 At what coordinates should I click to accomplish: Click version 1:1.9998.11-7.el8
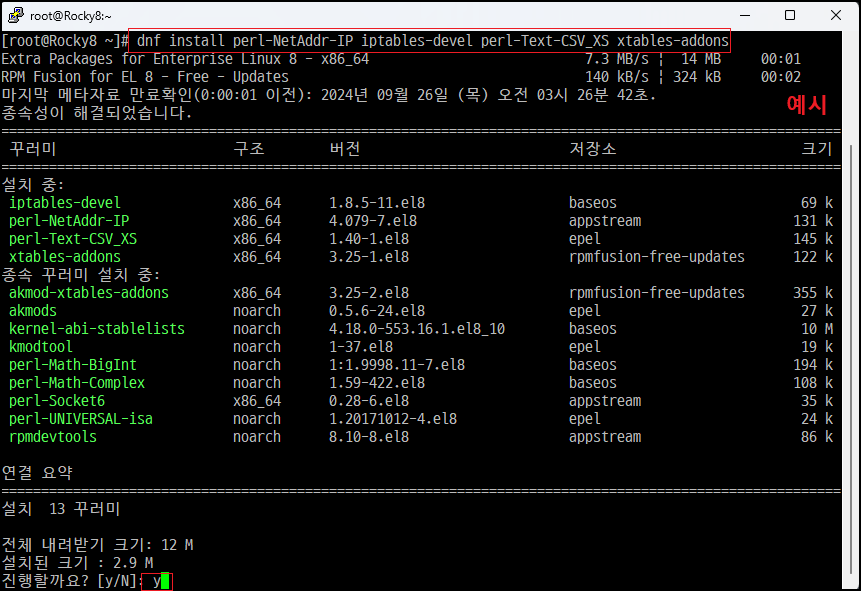click(x=397, y=365)
